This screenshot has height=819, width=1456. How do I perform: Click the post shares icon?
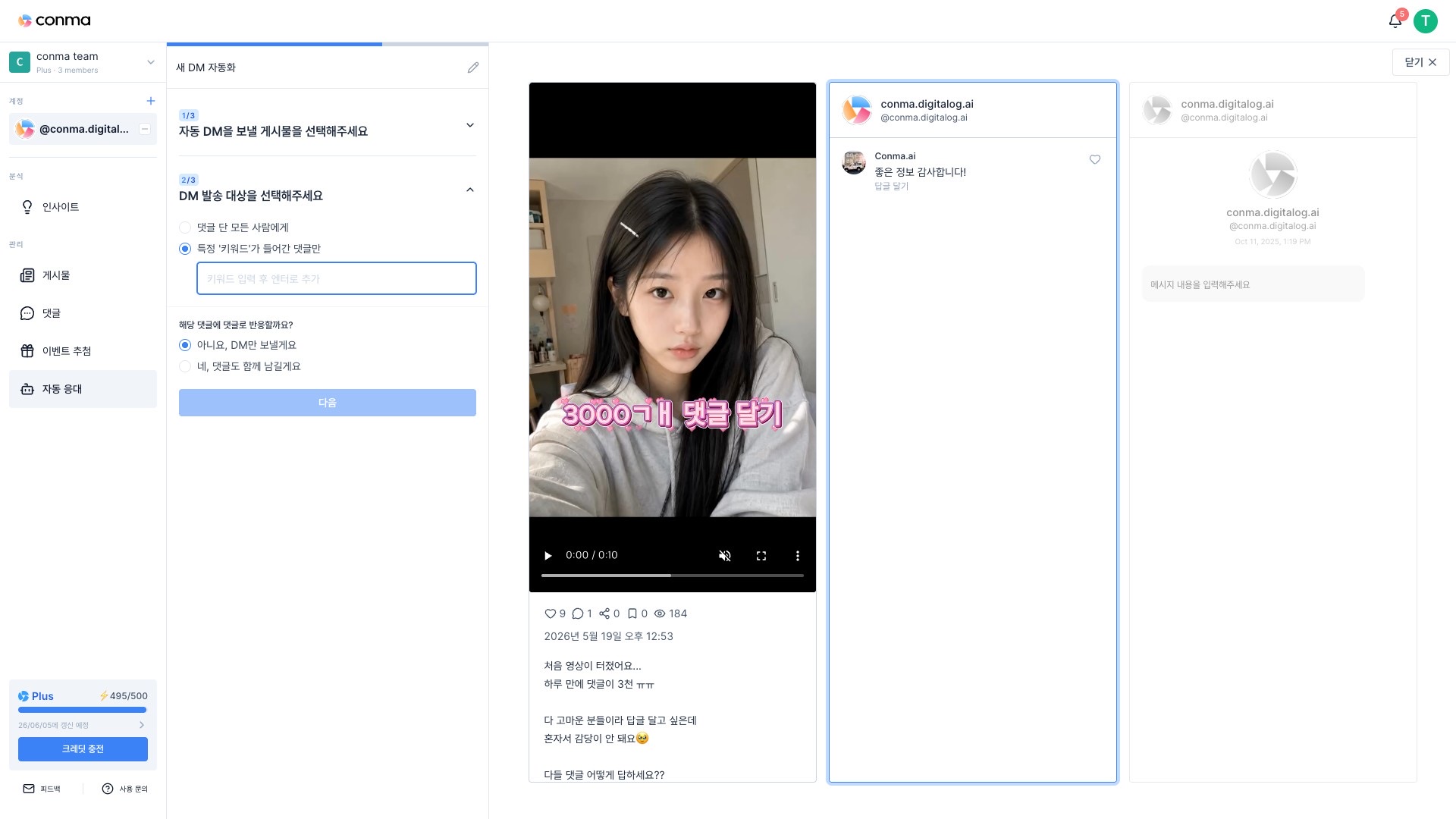click(604, 613)
